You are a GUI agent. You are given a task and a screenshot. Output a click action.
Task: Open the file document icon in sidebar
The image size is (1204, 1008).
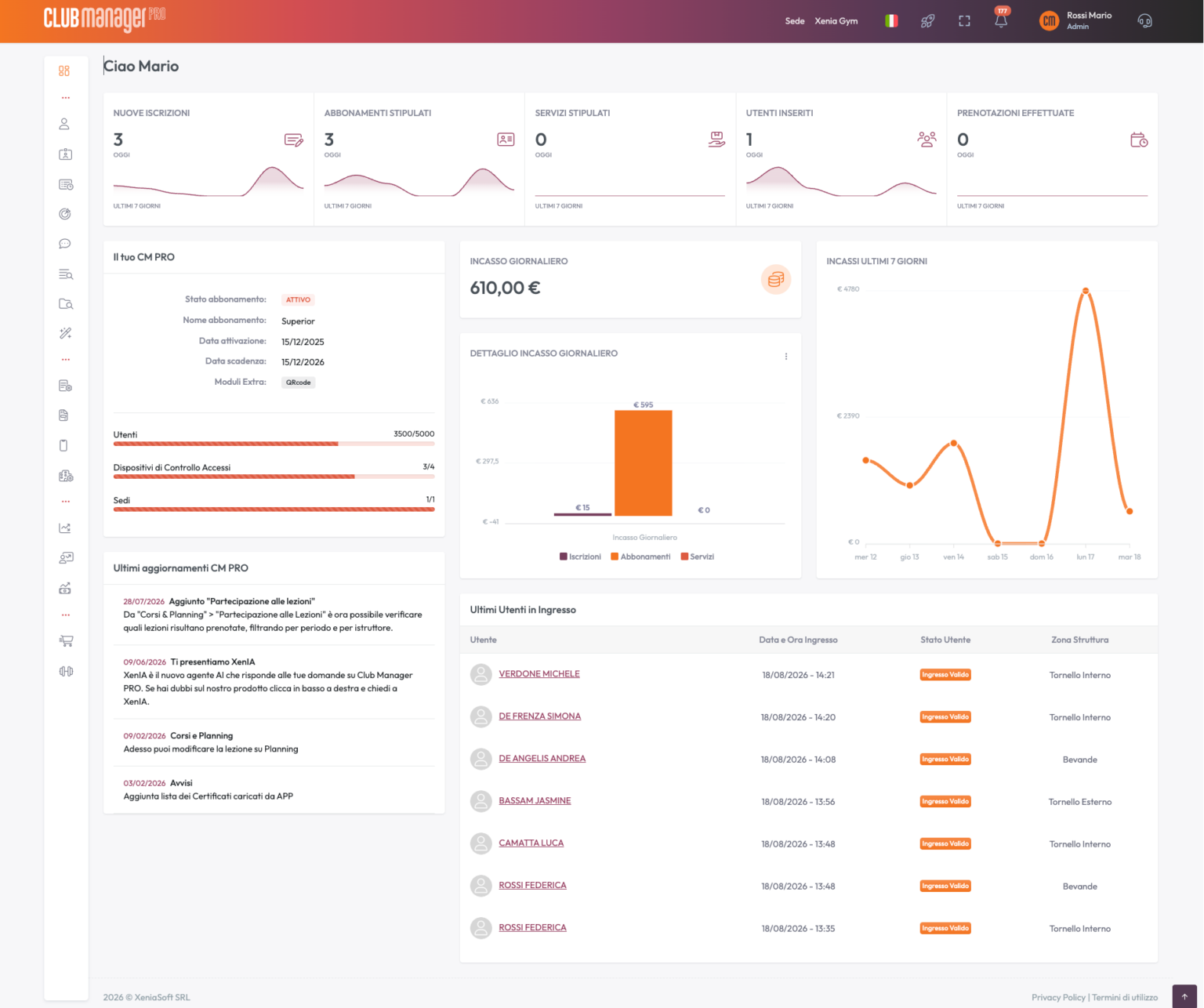click(63, 415)
